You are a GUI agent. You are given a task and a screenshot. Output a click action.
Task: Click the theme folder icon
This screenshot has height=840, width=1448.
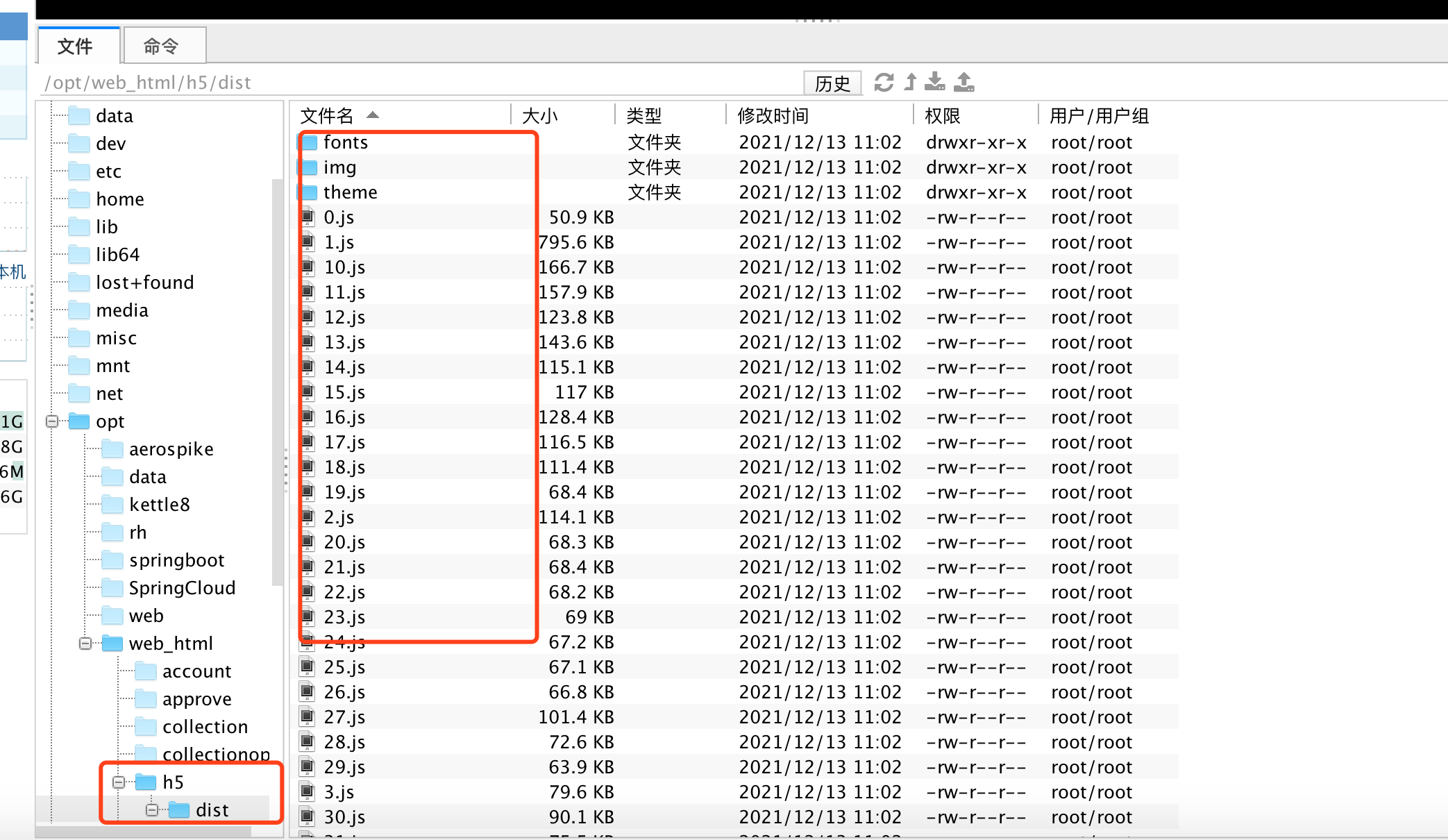click(x=309, y=192)
